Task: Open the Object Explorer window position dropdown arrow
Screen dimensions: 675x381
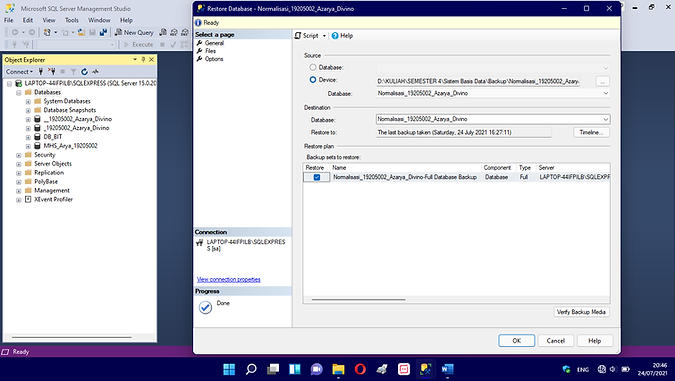Action: [135, 59]
